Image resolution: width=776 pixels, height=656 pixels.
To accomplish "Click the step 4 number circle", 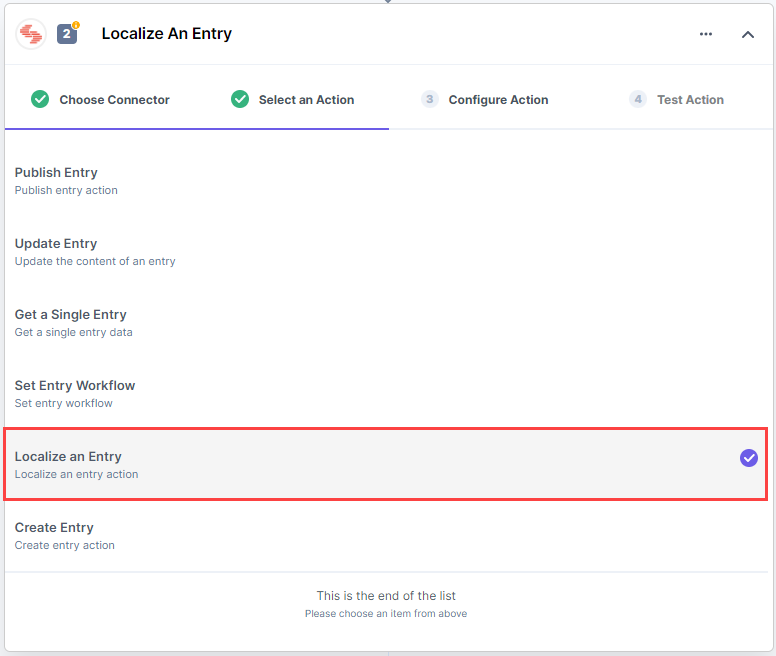I will tap(638, 99).
